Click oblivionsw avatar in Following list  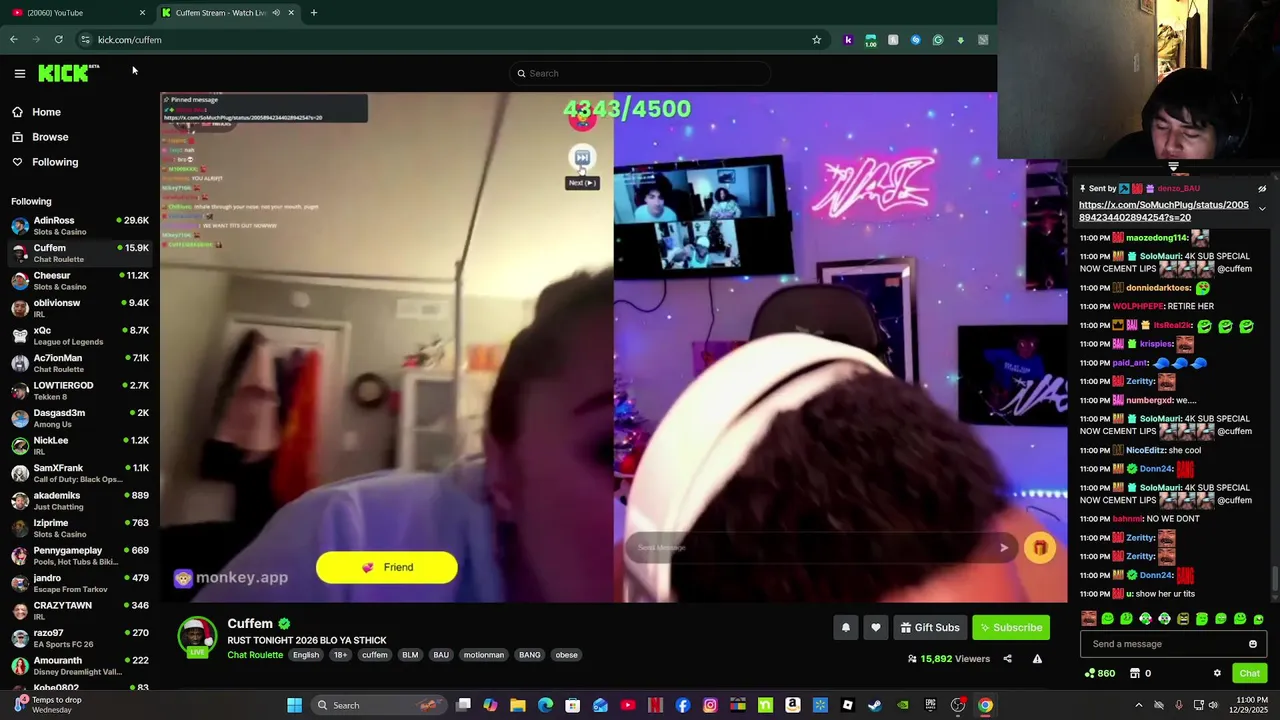[x=20, y=308]
